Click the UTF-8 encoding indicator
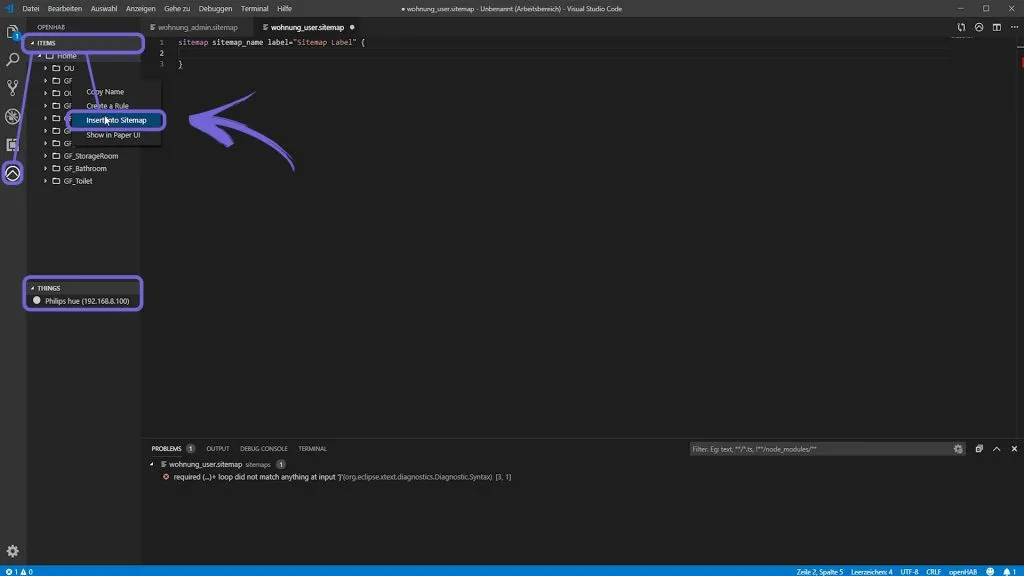 (909, 571)
